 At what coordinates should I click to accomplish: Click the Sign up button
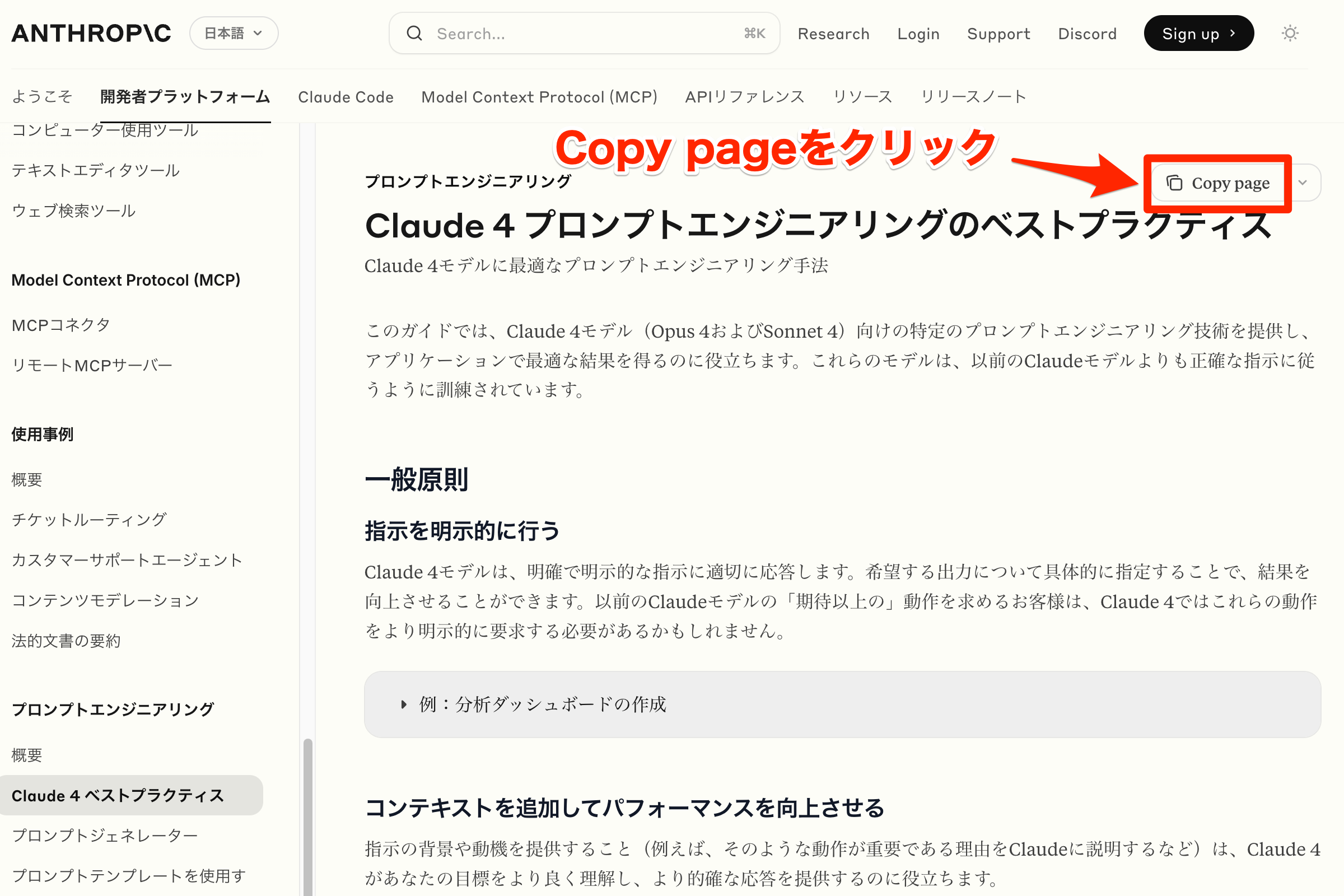tap(1198, 33)
